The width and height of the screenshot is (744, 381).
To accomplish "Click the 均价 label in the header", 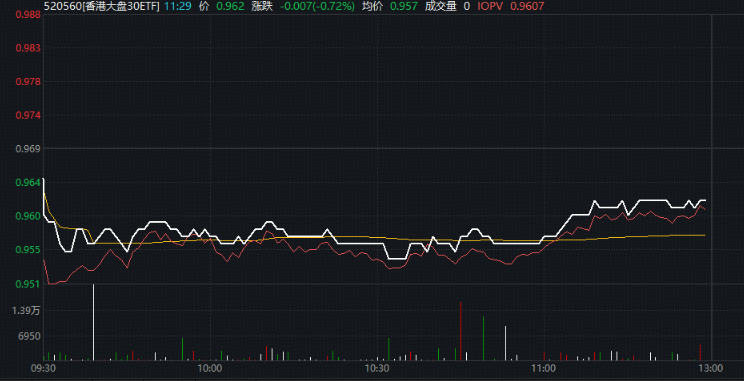I will (372, 6).
